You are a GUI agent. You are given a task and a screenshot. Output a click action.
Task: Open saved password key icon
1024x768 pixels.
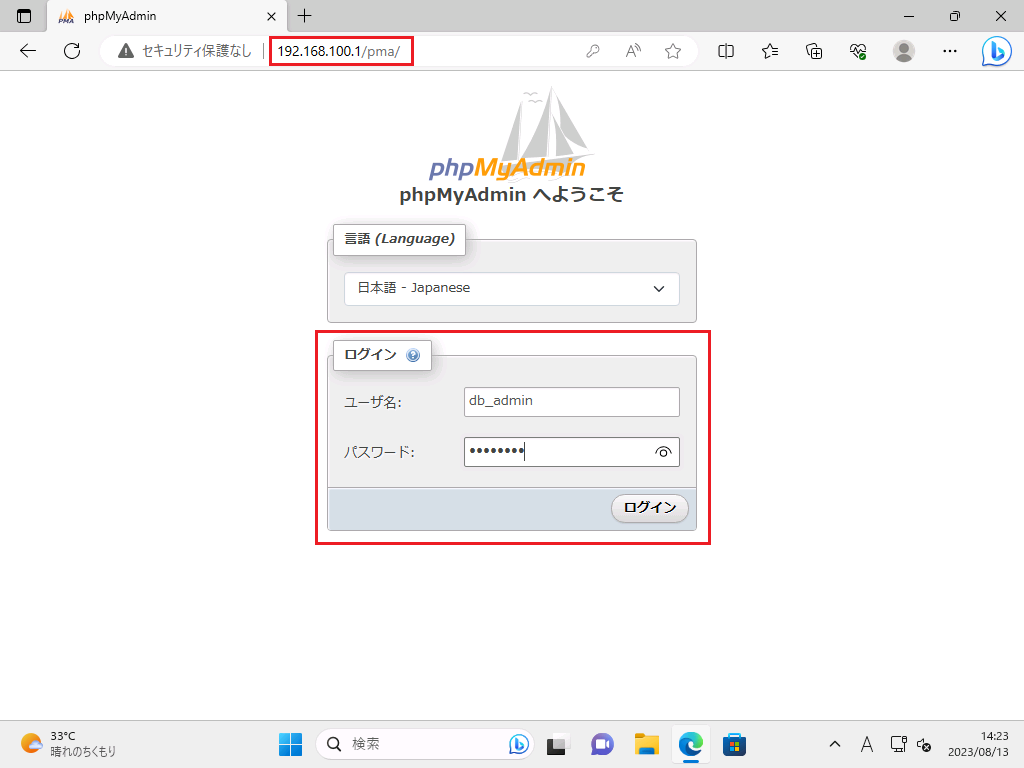tap(593, 51)
